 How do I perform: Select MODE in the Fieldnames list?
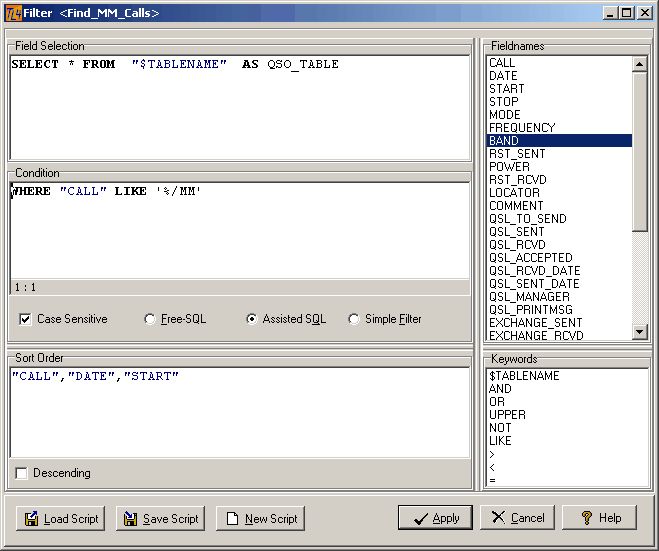559,115
